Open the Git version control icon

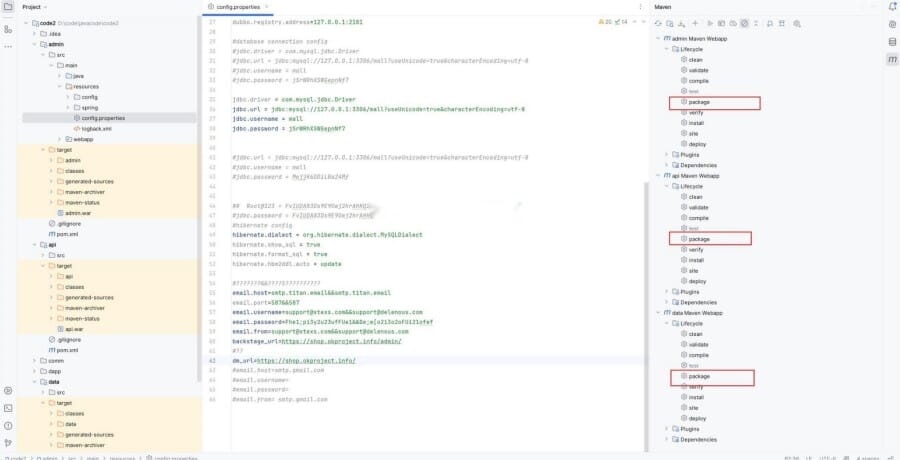(7, 441)
